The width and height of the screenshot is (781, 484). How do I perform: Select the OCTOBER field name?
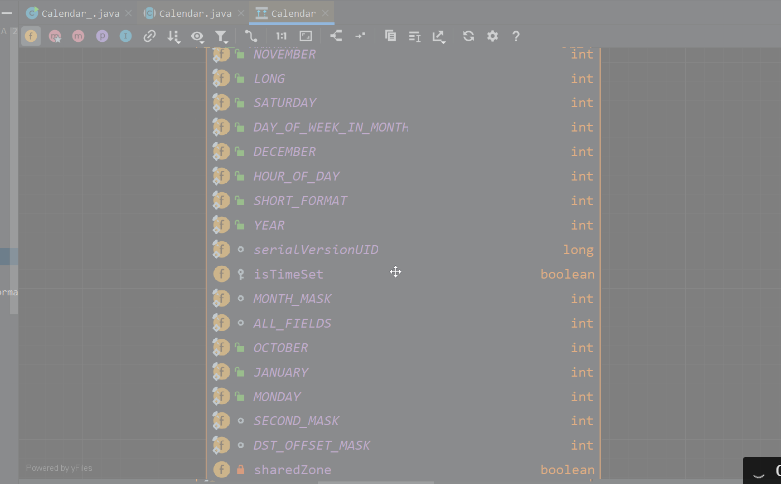click(x=280, y=348)
